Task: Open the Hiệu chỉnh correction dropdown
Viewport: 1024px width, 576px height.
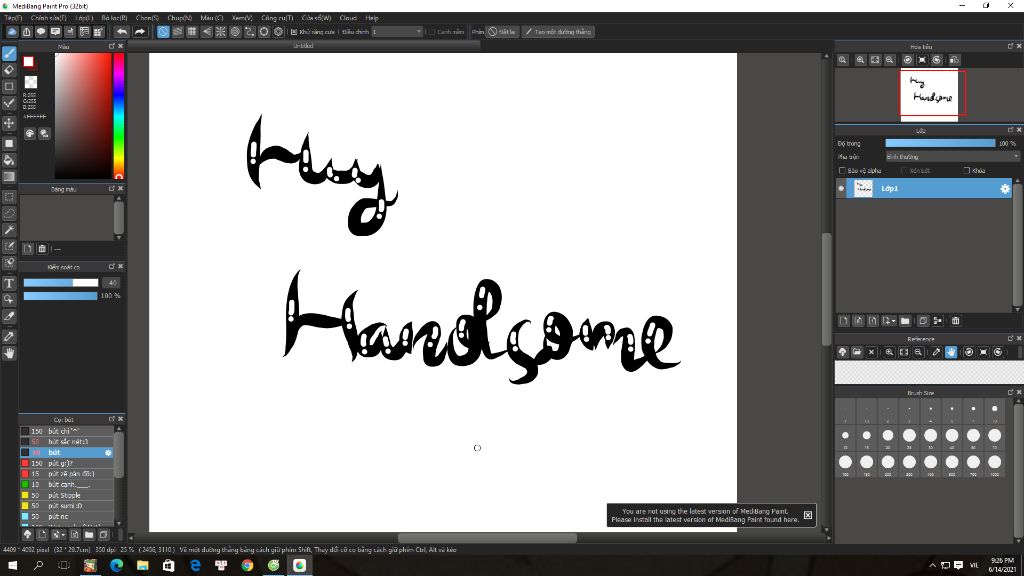Action: pyautogui.click(x=397, y=31)
